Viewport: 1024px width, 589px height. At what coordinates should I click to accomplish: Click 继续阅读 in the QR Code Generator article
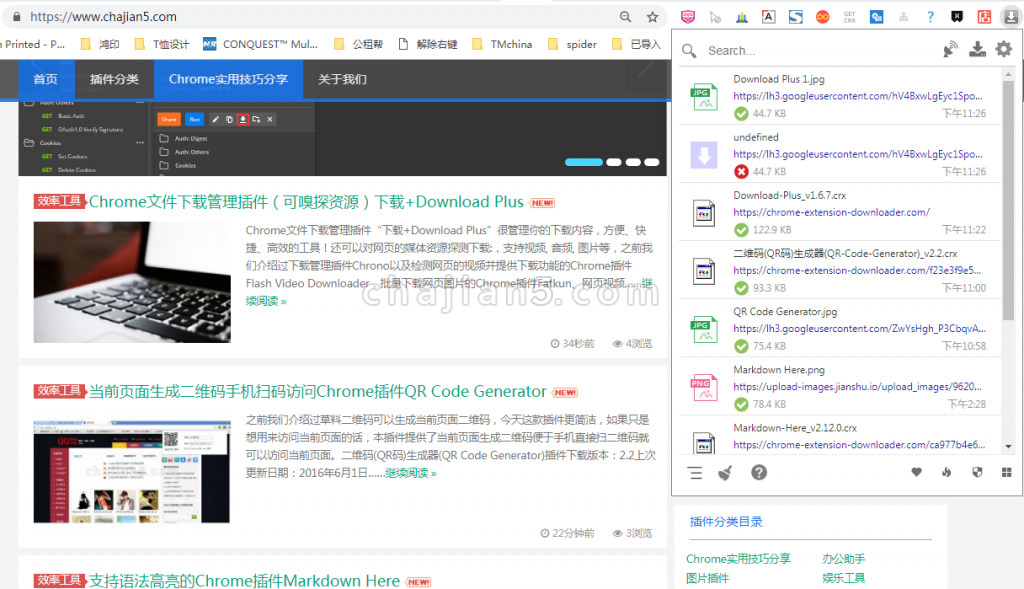pos(410,473)
